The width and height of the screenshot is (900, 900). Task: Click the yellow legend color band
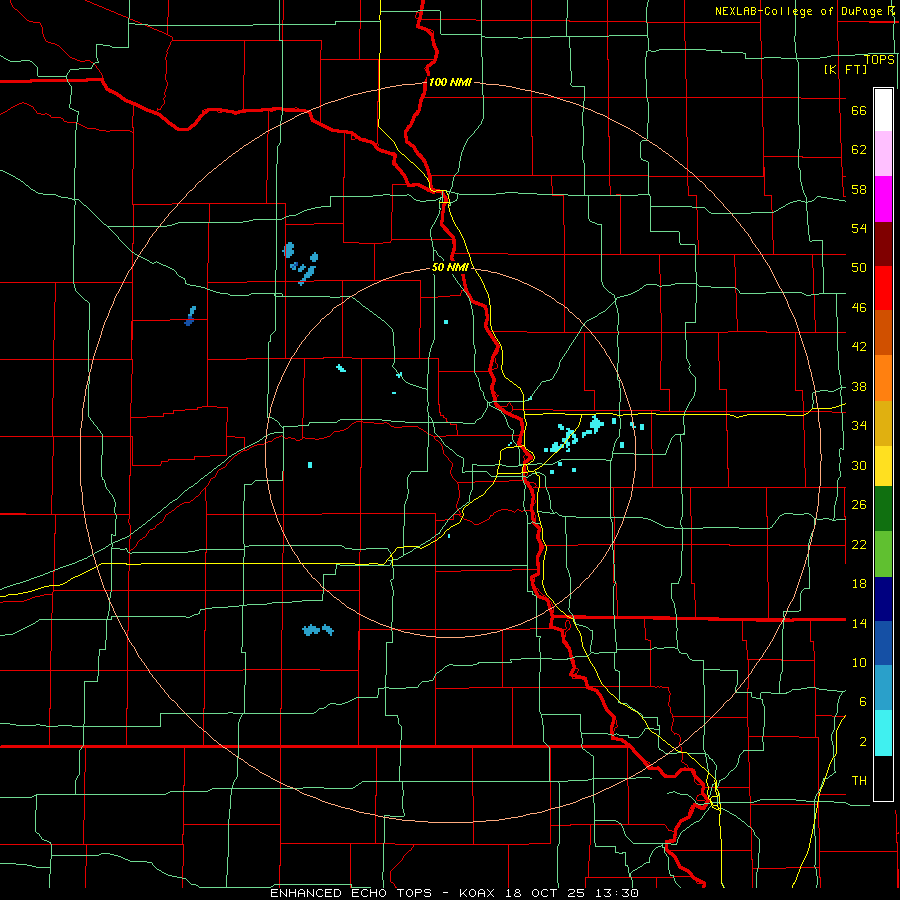point(883,466)
